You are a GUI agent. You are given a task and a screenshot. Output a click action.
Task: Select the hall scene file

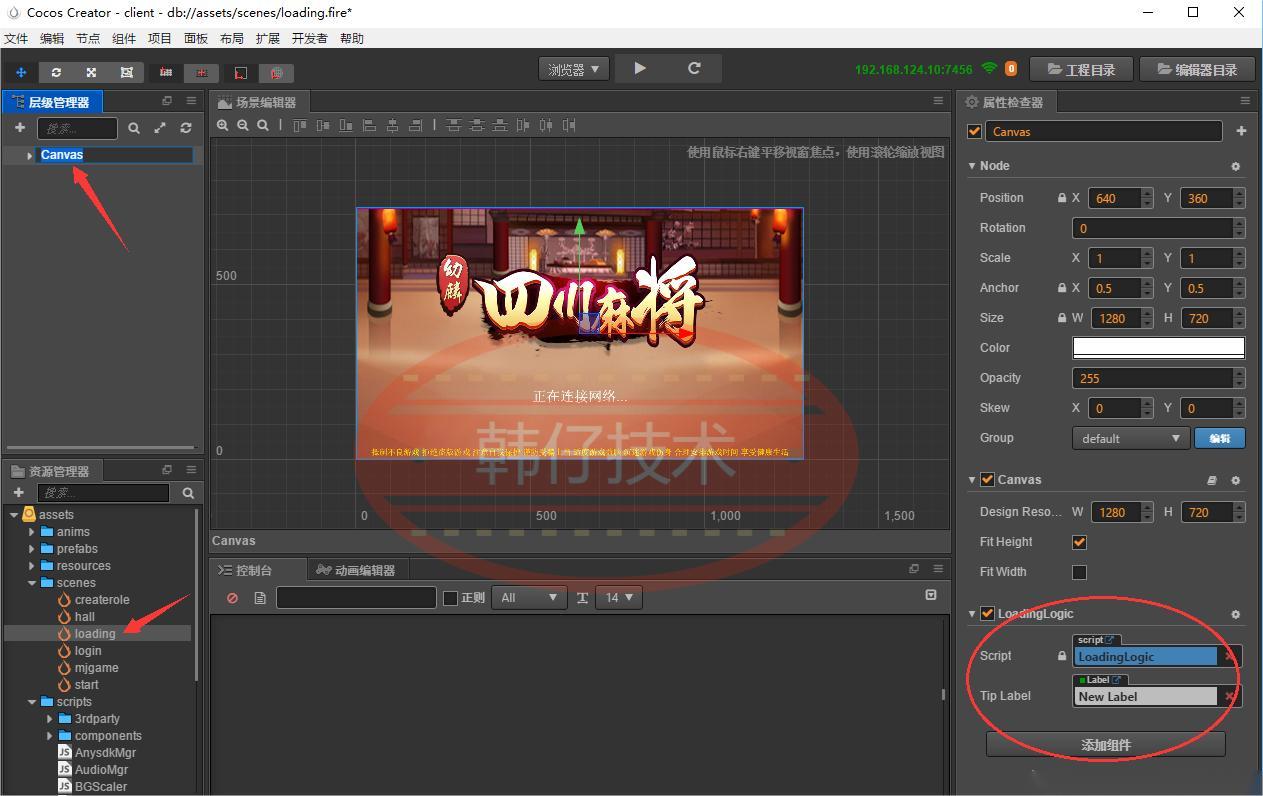click(85, 617)
